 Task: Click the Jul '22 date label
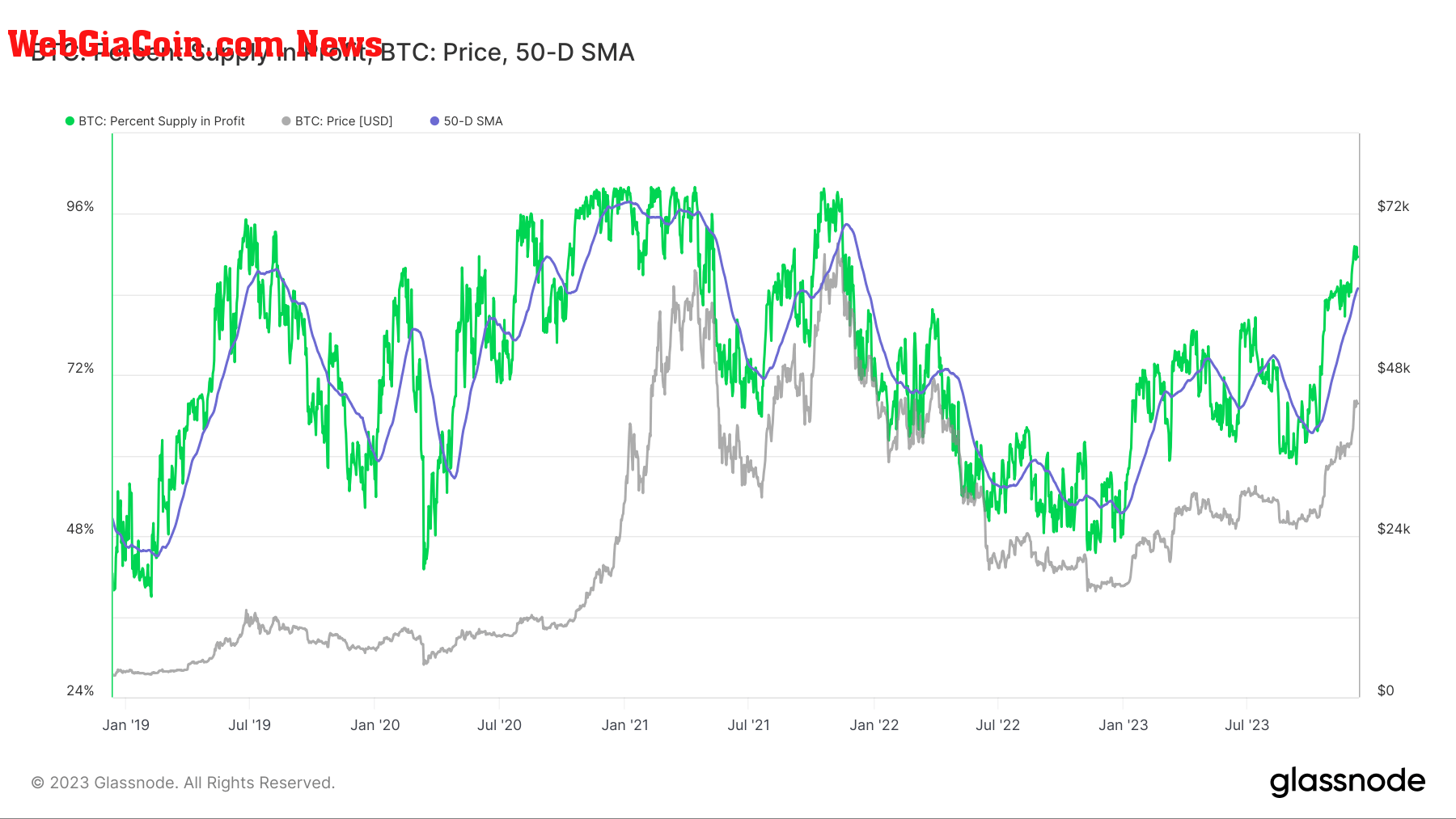coord(998,725)
